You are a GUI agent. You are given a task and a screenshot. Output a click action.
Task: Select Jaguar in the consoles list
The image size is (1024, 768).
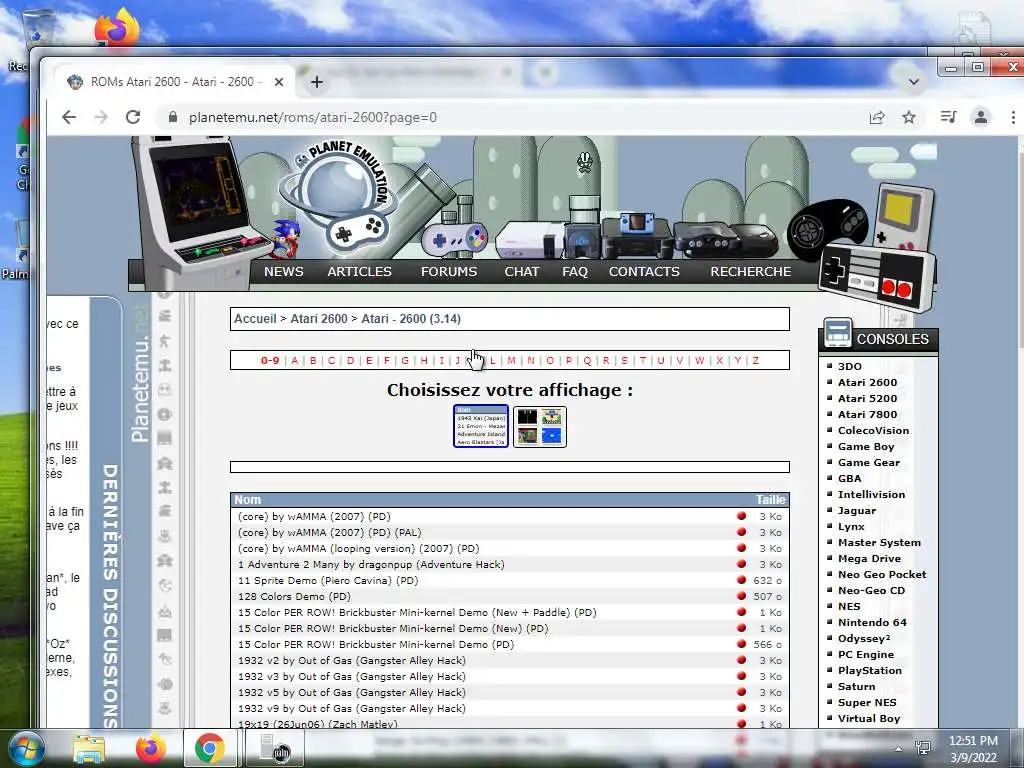pyautogui.click(x=857, y=511)
